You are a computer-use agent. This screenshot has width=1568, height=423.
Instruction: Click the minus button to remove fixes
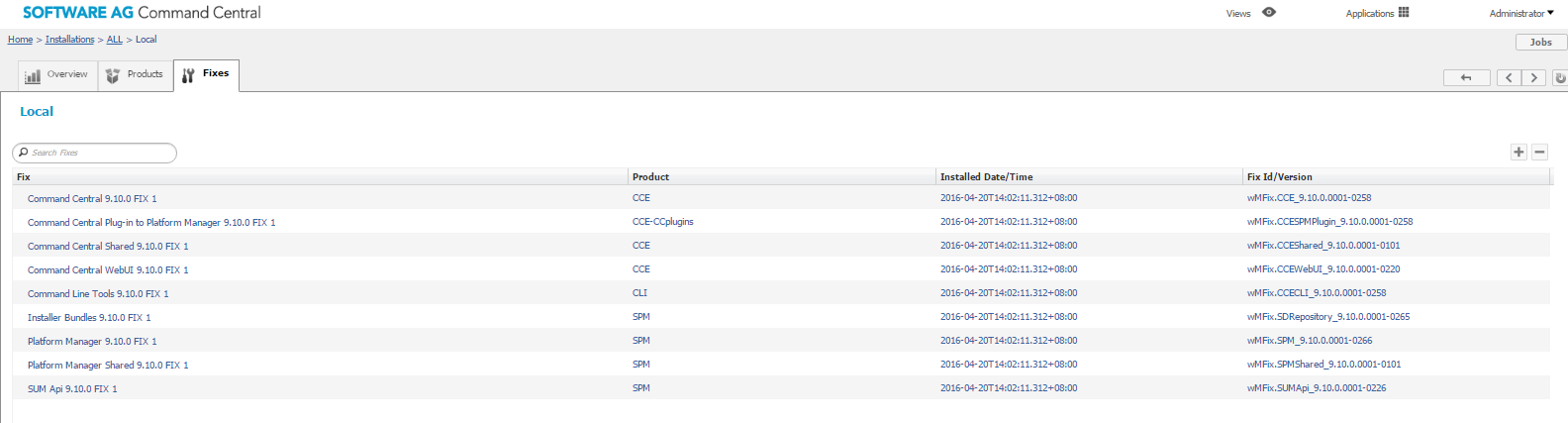(x=1539, y=152)
